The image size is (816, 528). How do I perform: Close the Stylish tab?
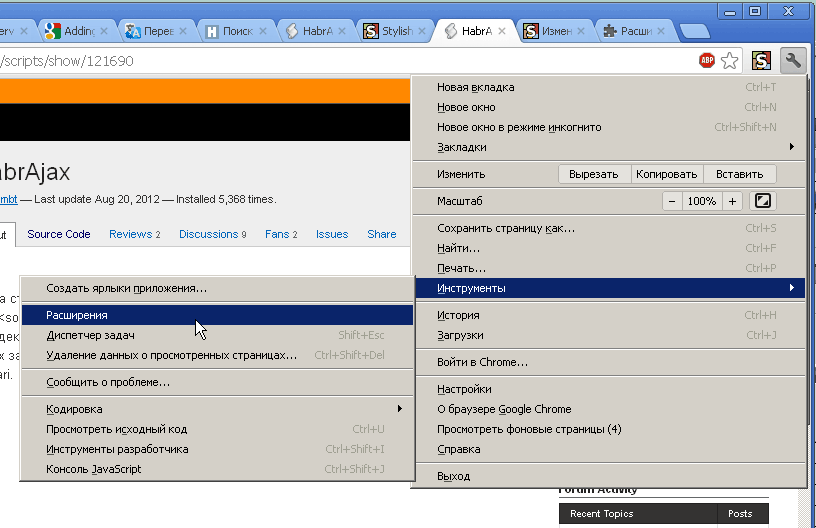pos(422,31)
